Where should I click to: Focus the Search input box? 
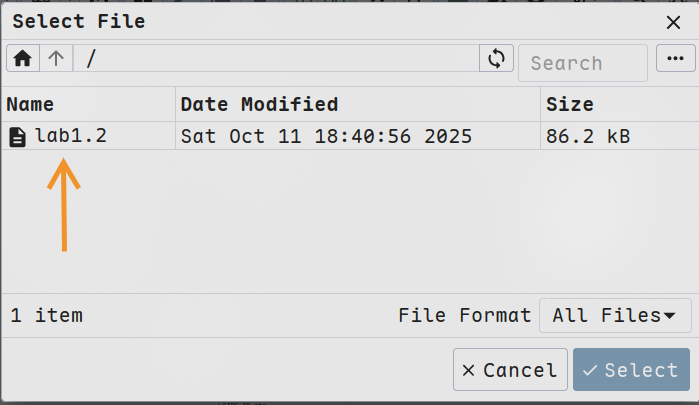pos(582,63)
